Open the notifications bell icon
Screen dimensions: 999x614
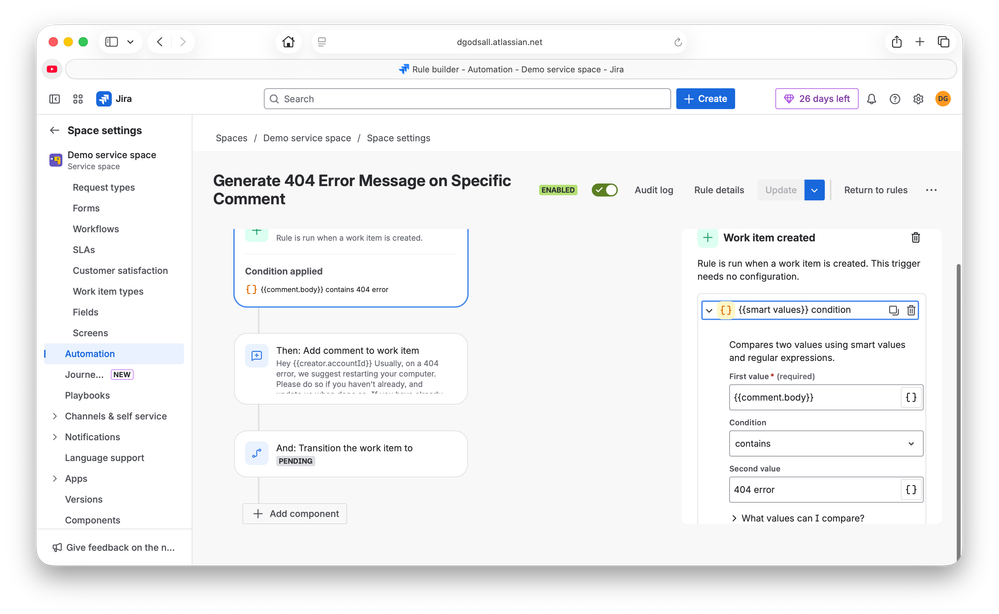coord(872,99)
